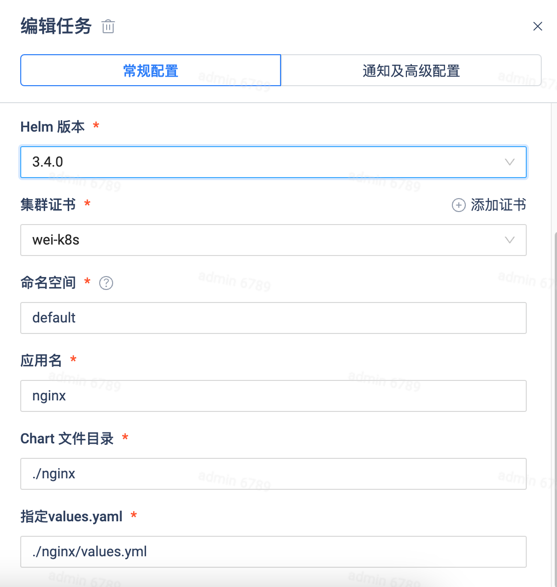Click the vertical scrollbar on the right edge
This screenshot has height=587, width=557.
coord(555,408)
